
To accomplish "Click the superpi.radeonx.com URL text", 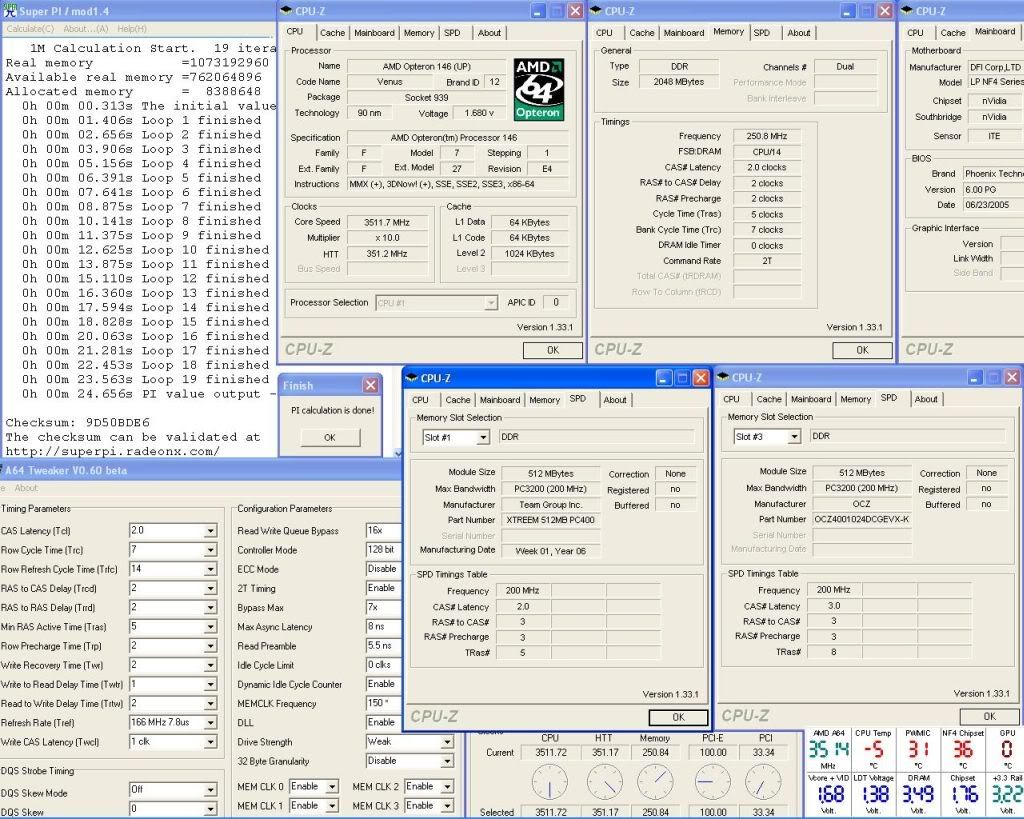I will [x=112, y=451].
